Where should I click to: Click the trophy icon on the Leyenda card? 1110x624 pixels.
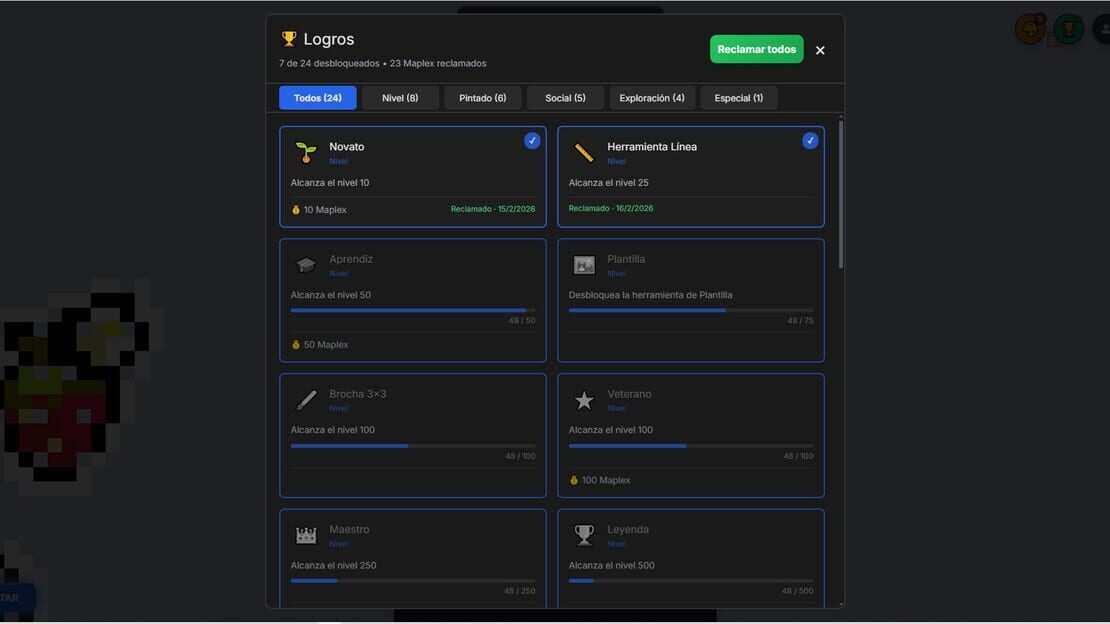point(584,535)
